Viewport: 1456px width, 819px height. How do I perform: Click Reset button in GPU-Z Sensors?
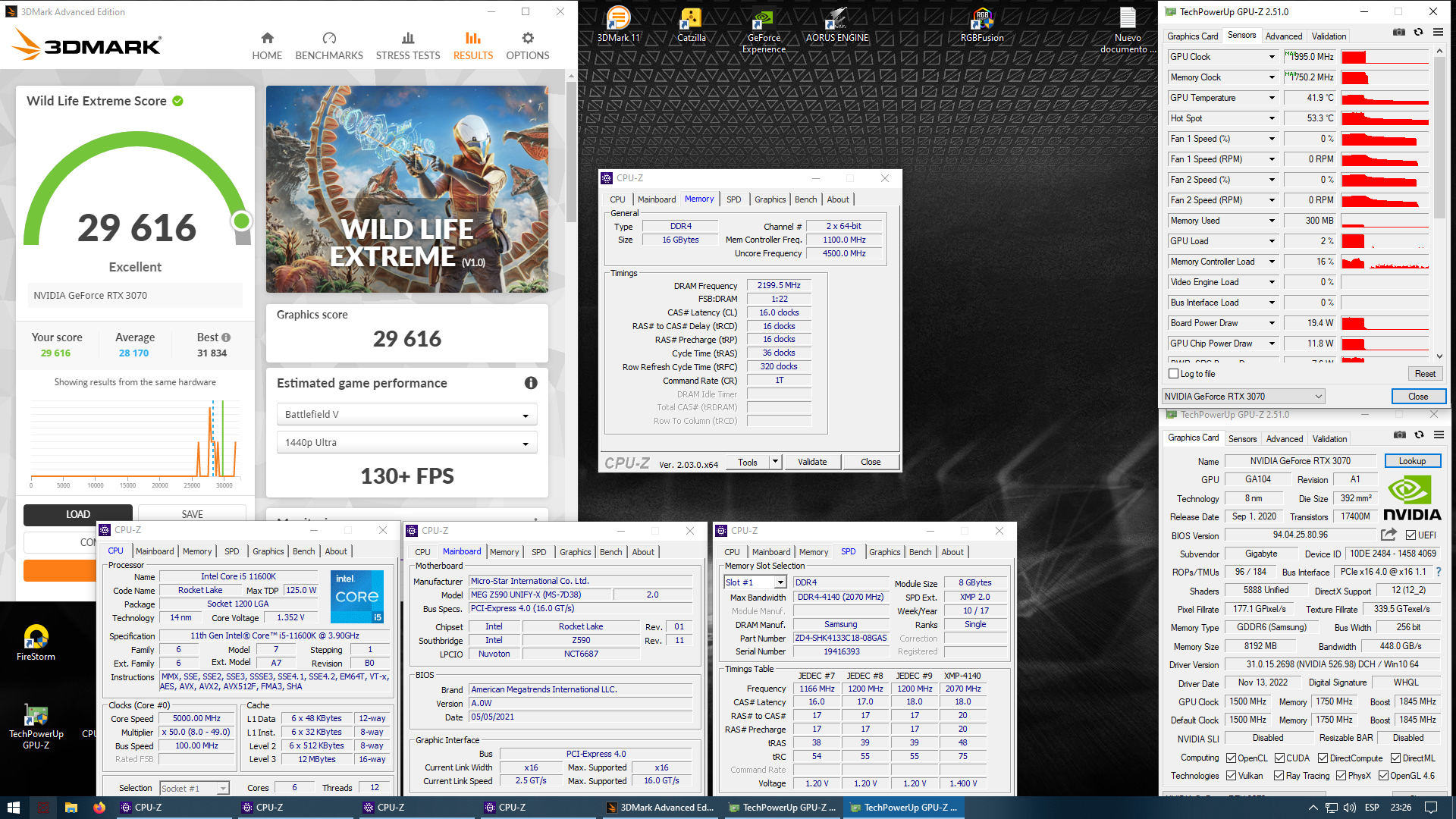(x=1425, y=374)
